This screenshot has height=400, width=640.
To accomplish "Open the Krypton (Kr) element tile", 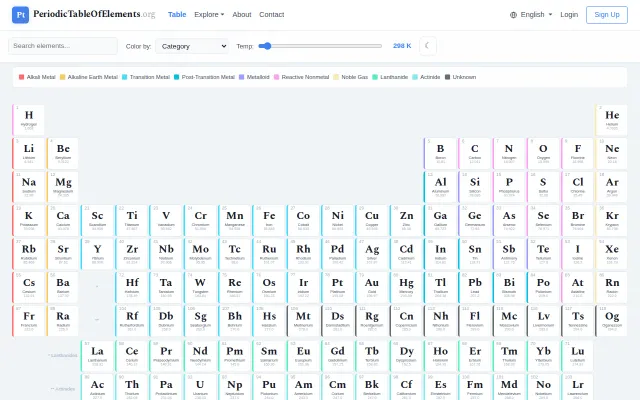I will point(611,220).
